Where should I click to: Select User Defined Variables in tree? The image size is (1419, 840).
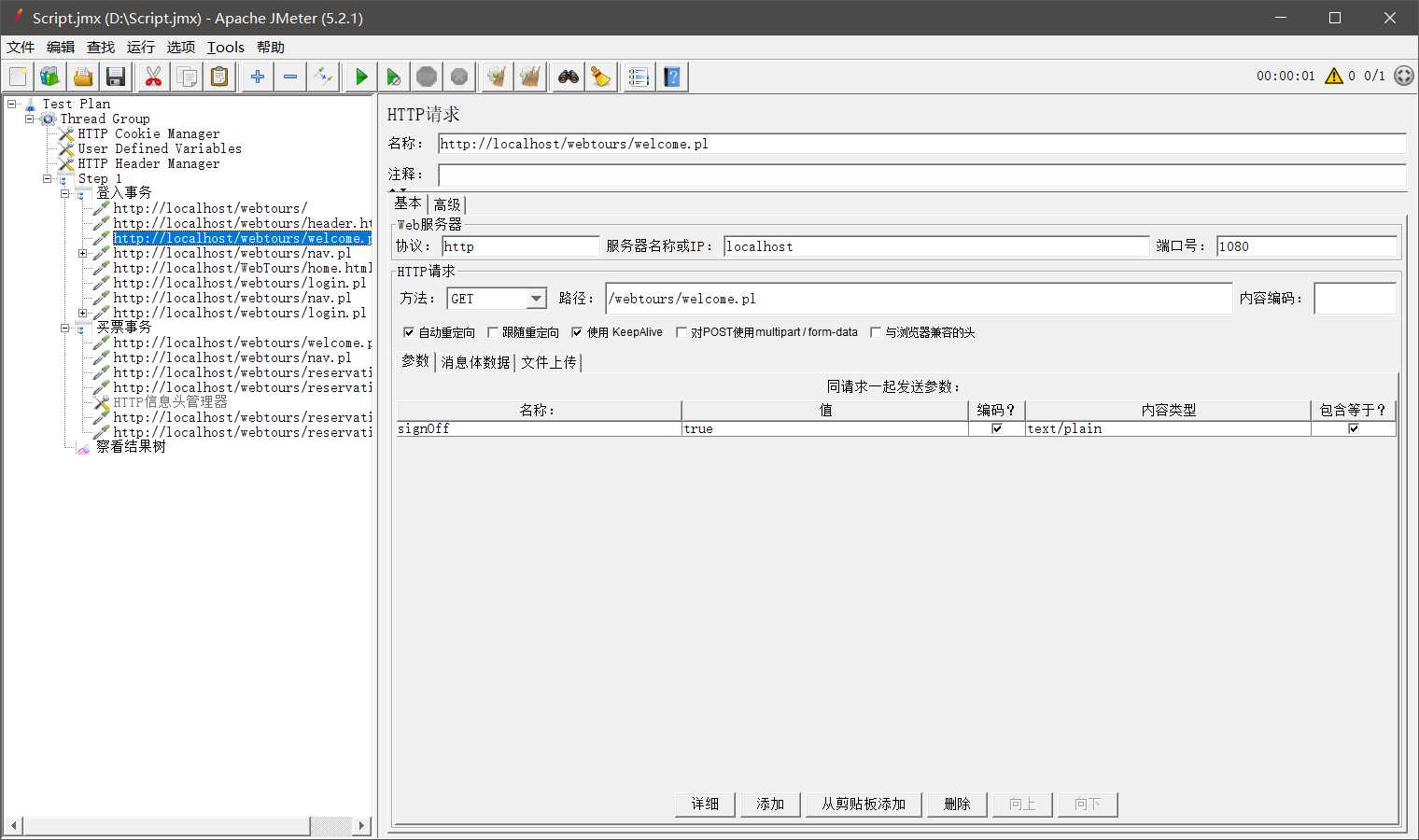(160, 148)
